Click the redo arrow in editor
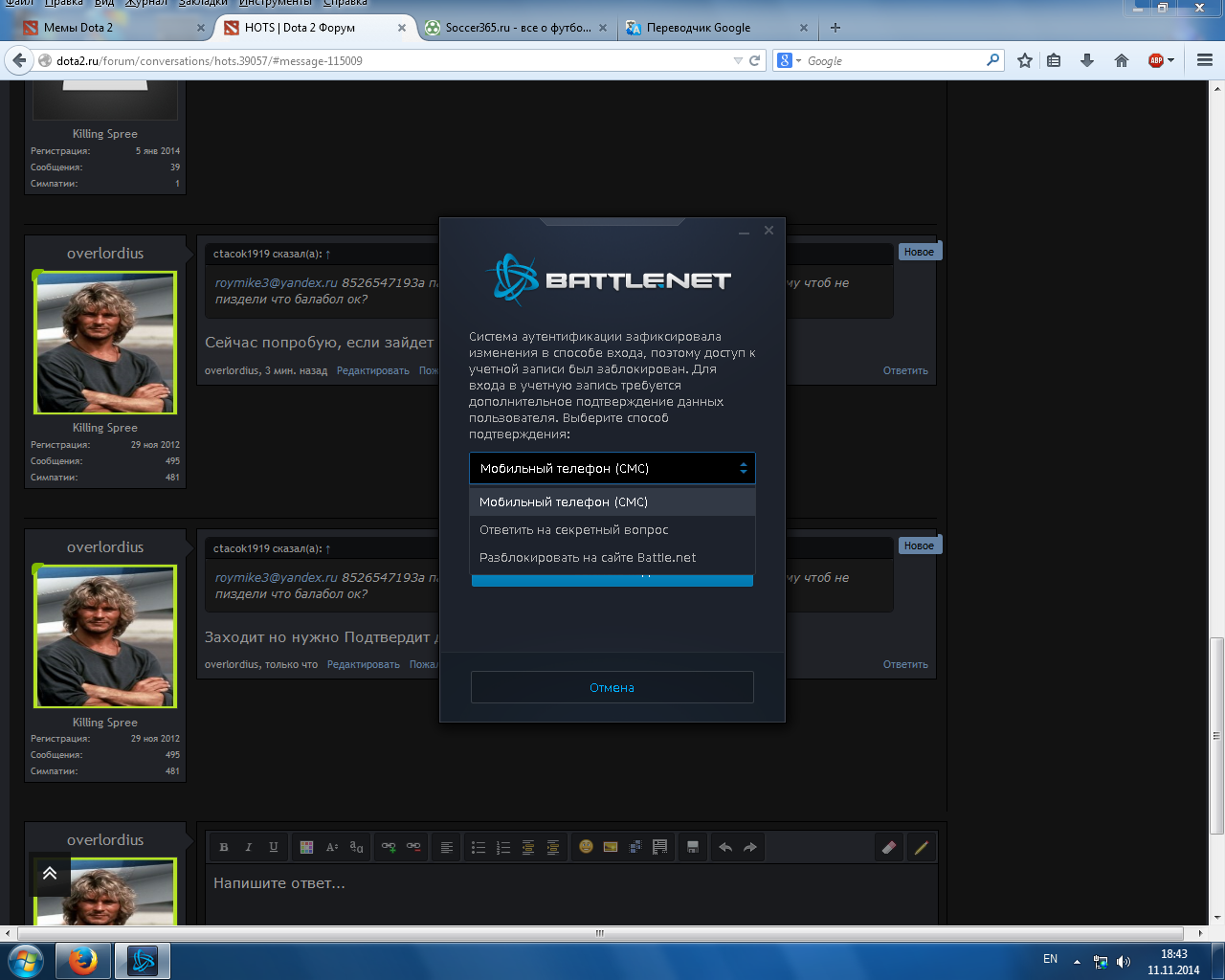The width and height of the screenshot is (1225, 980). coord(750,847)
